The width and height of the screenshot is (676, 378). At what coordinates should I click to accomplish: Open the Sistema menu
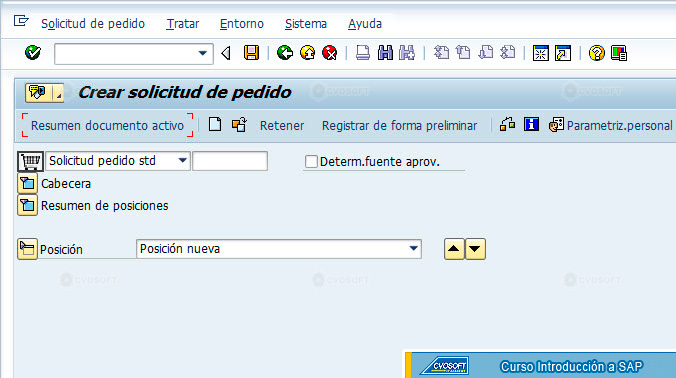(306, 24)
